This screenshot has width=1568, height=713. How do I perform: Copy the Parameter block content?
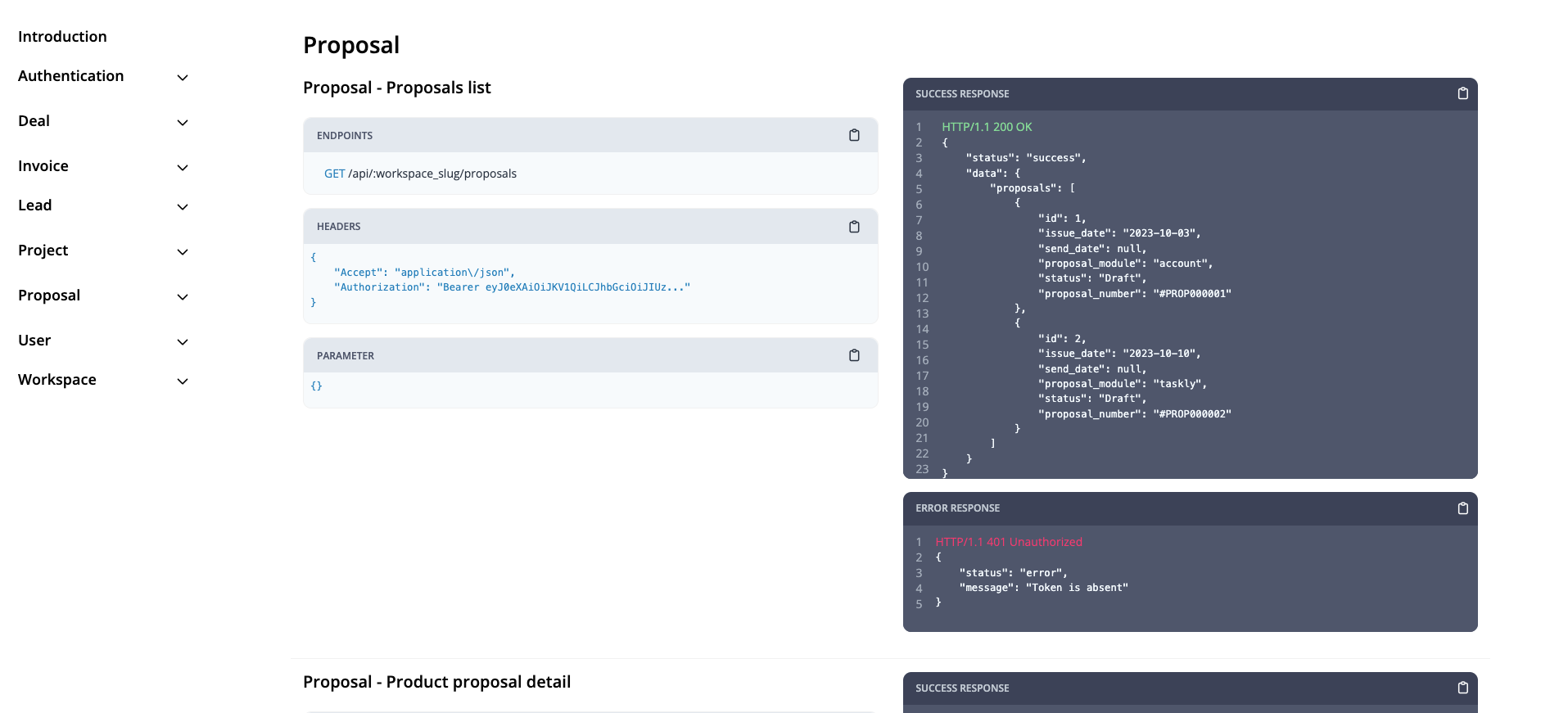pos(854,355)
